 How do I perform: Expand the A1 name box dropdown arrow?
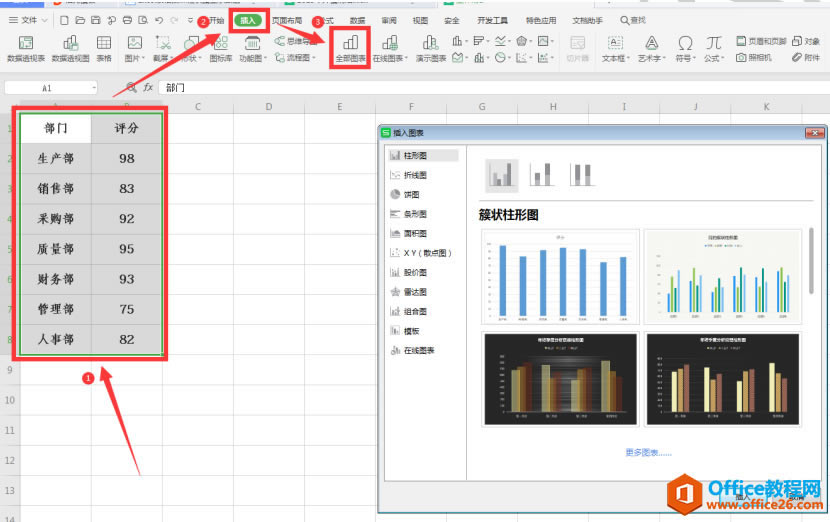[94, 88]
